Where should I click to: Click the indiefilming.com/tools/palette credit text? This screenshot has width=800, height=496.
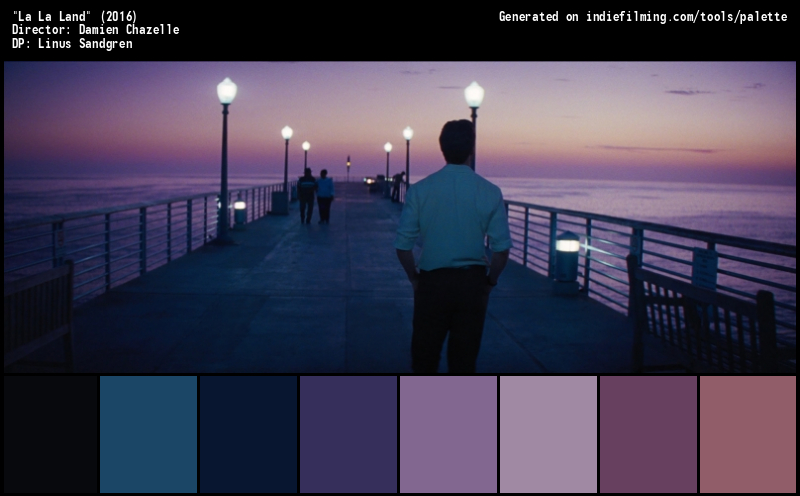tap(687, 17)
